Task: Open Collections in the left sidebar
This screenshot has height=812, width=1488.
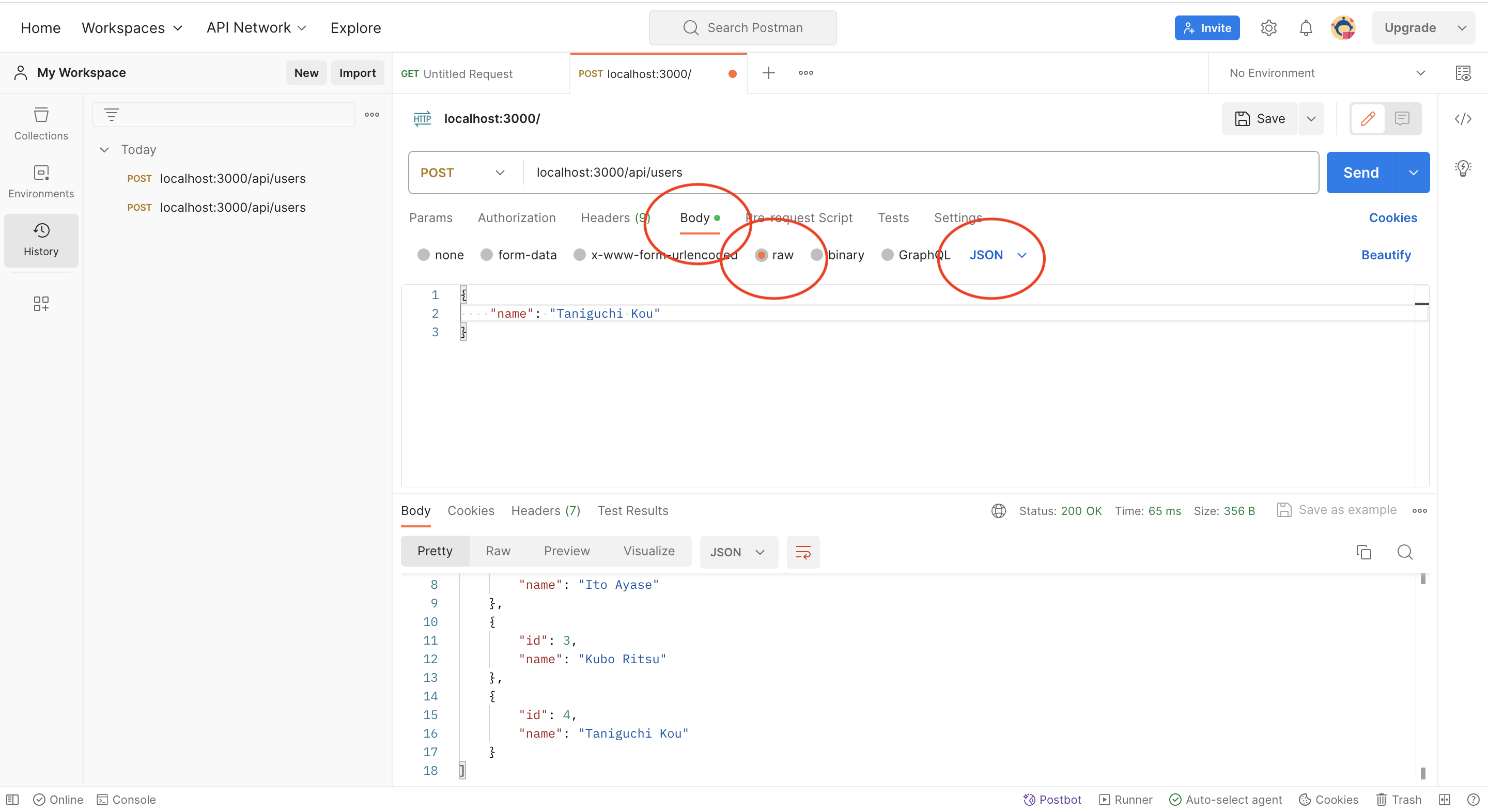Action: pyautogui.click(x=40, y=123)
